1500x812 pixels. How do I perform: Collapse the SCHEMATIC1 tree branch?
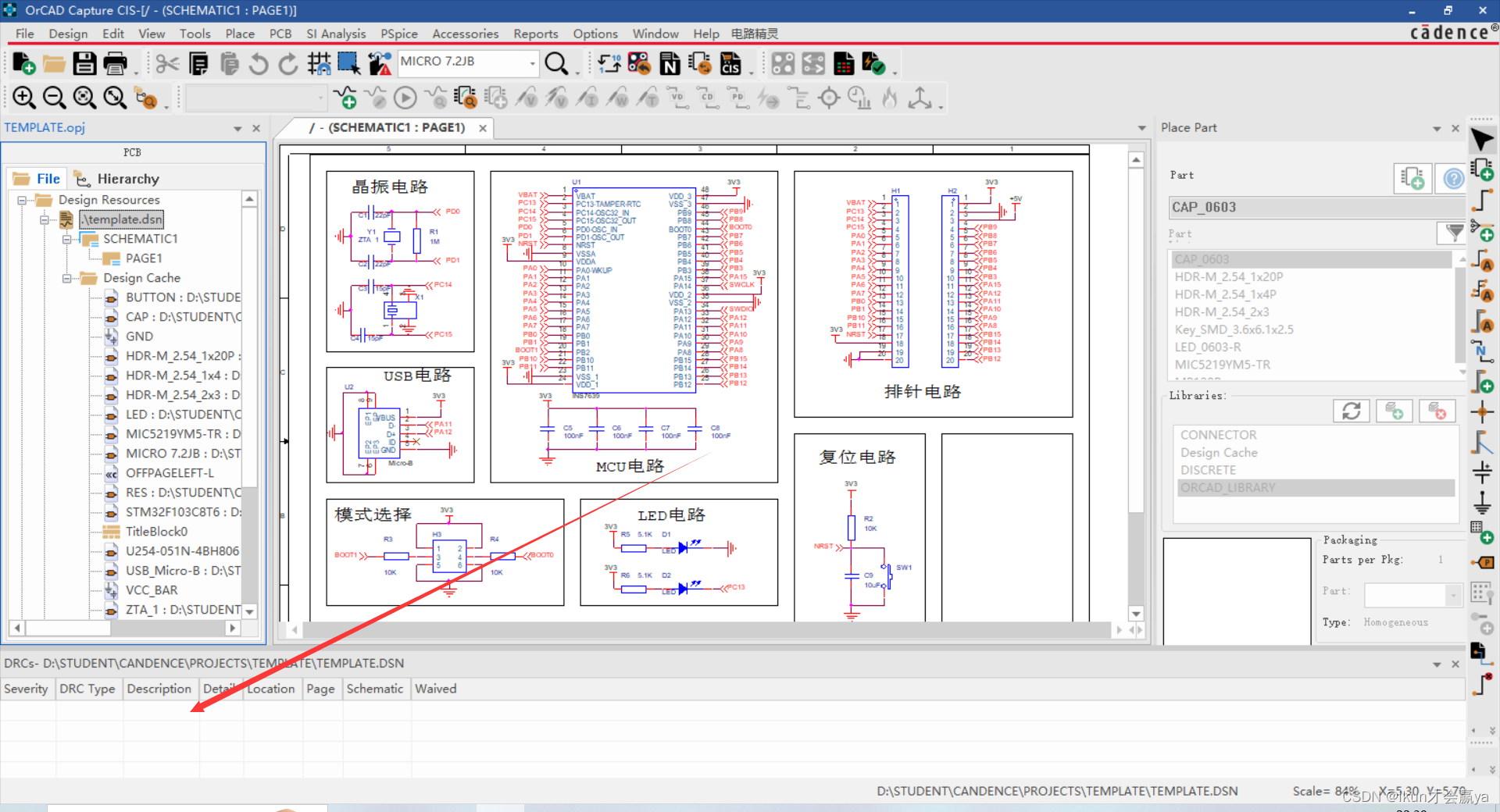tap(66, 239)
